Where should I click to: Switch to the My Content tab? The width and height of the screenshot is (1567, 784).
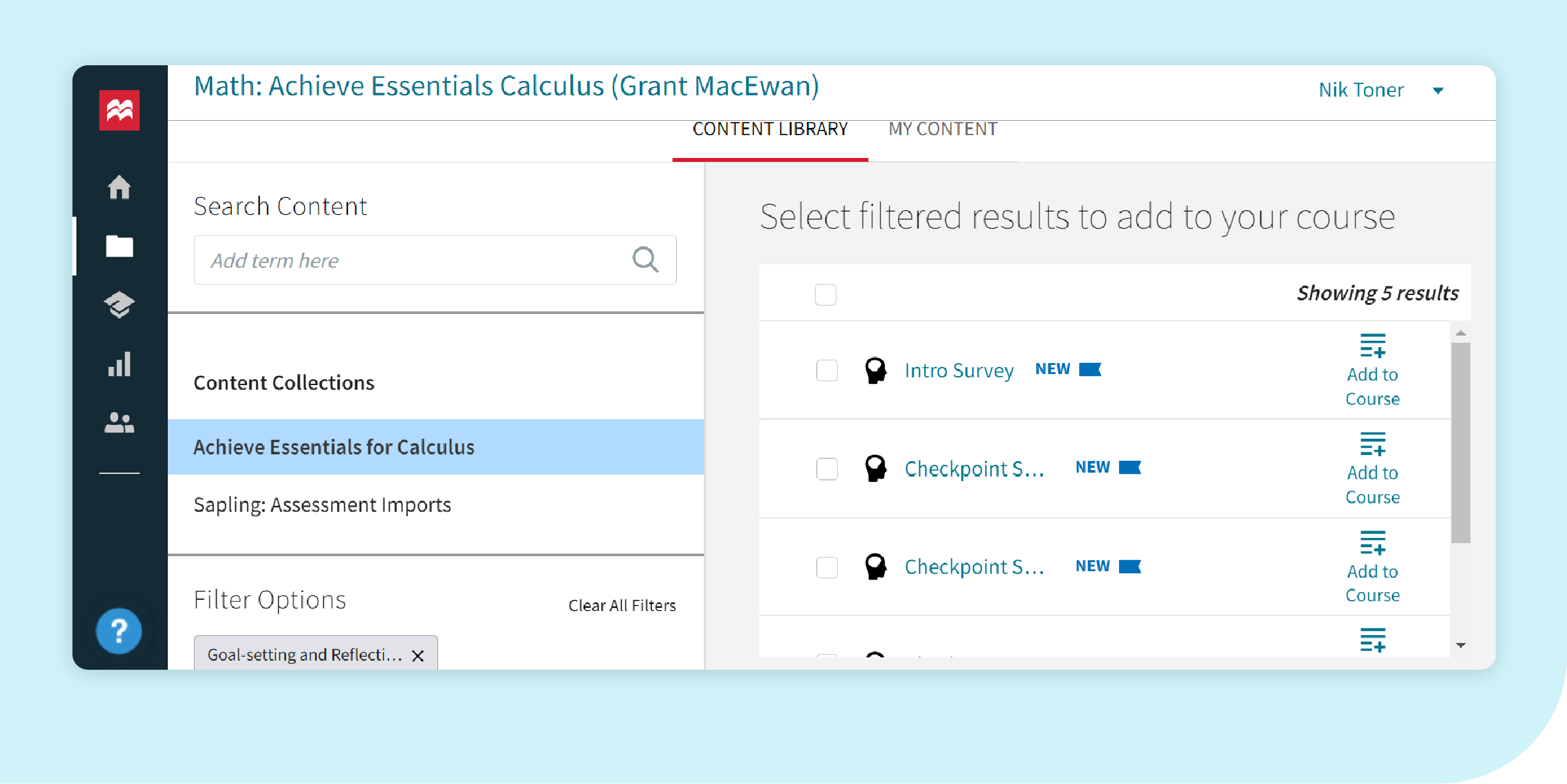coord(943,129)
